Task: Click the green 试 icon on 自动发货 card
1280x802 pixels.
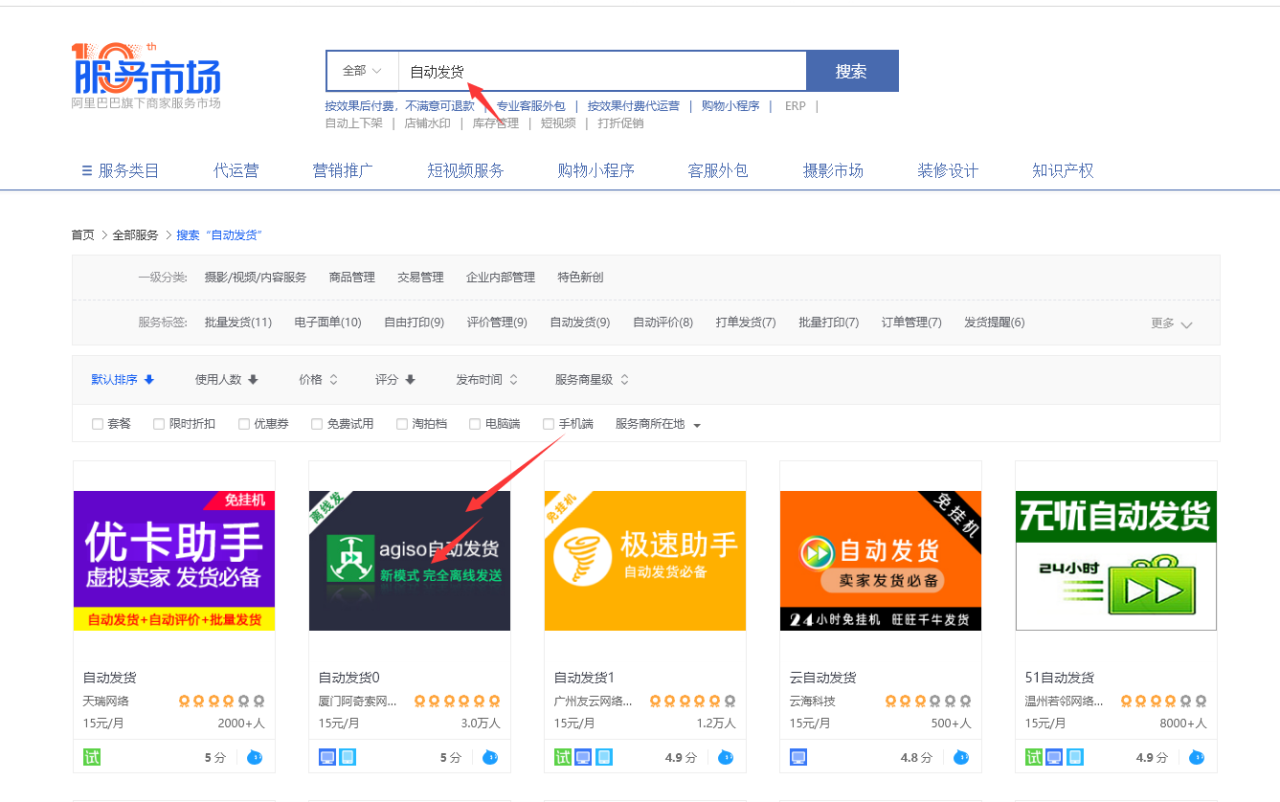Action: 92,757
